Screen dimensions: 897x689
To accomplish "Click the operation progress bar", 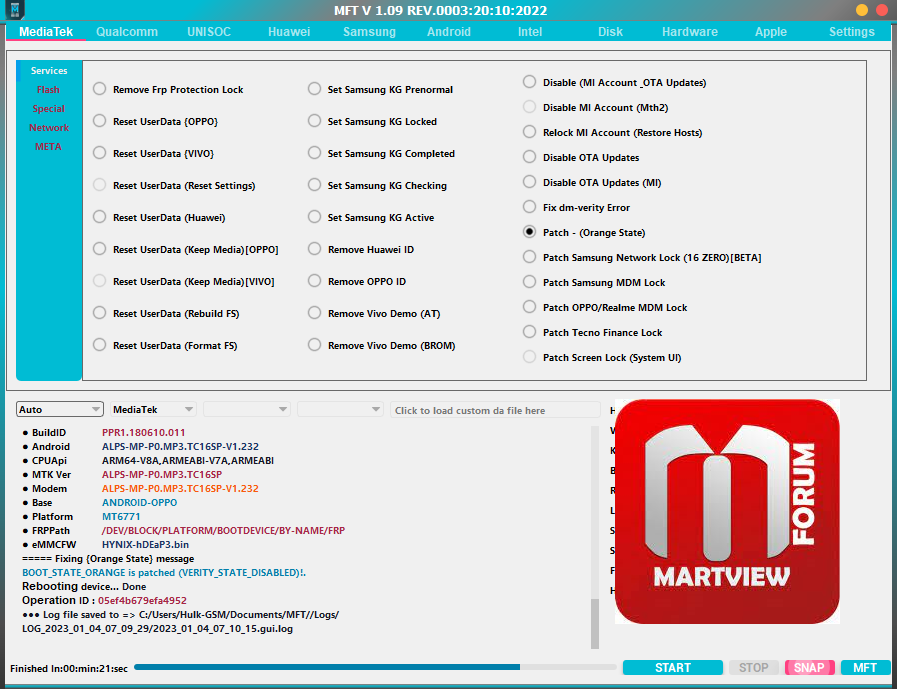I will [x=375, y=667].
